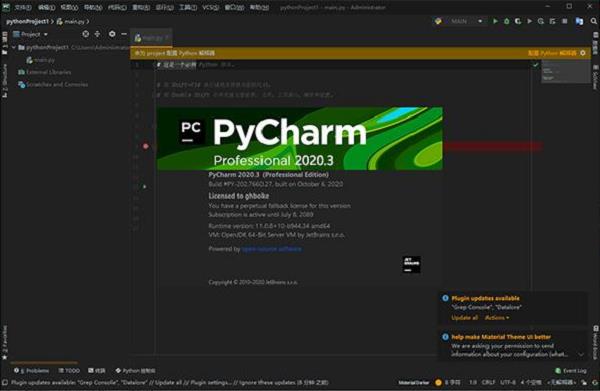
Task: Click the open-source software link in About dialog
Action: click(272, 249)
